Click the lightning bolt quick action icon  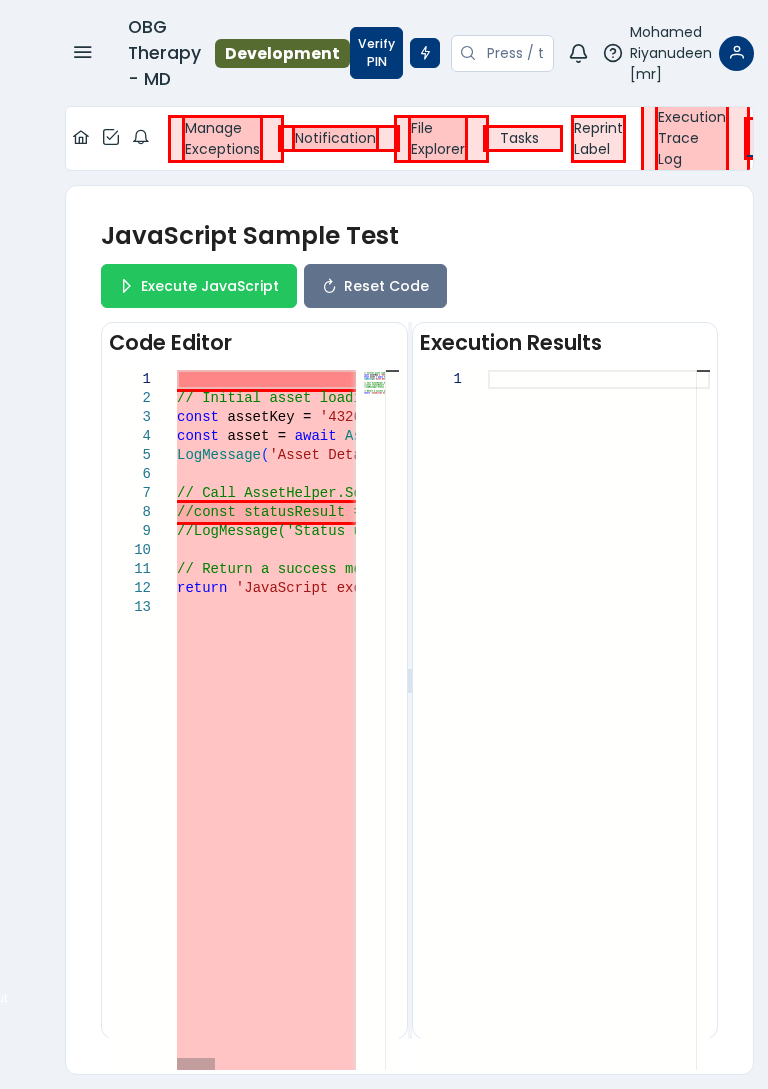(x=425, y=53)
